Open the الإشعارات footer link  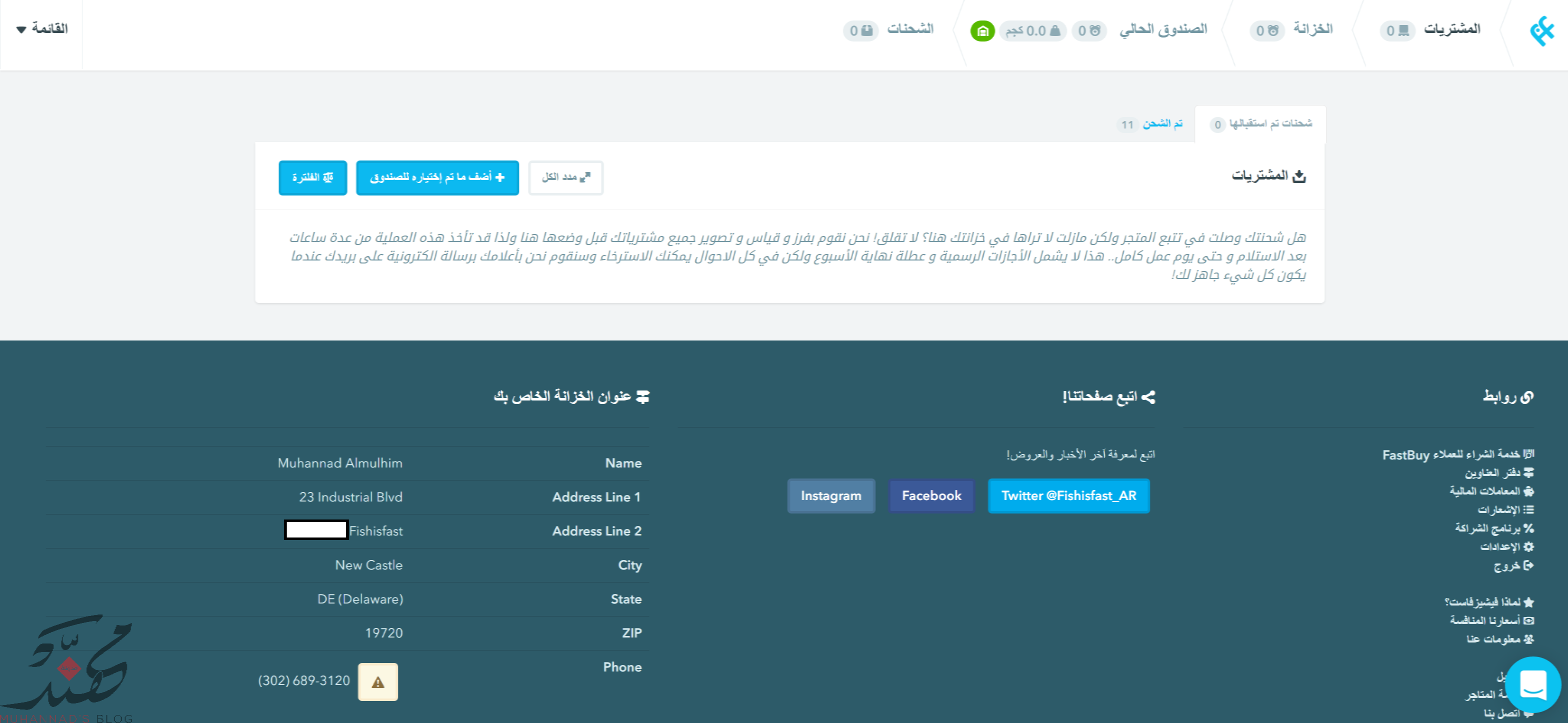tap(1505, 509)
